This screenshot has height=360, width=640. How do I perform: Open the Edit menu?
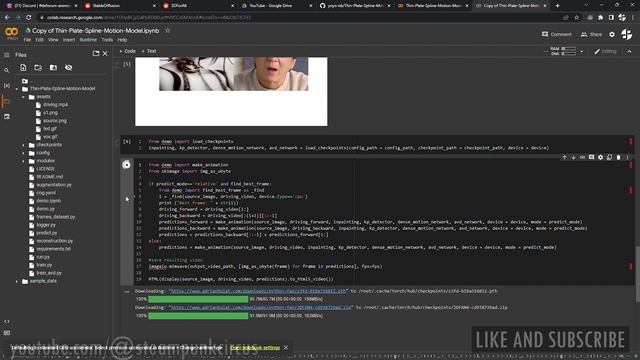(x=39, y=40)
